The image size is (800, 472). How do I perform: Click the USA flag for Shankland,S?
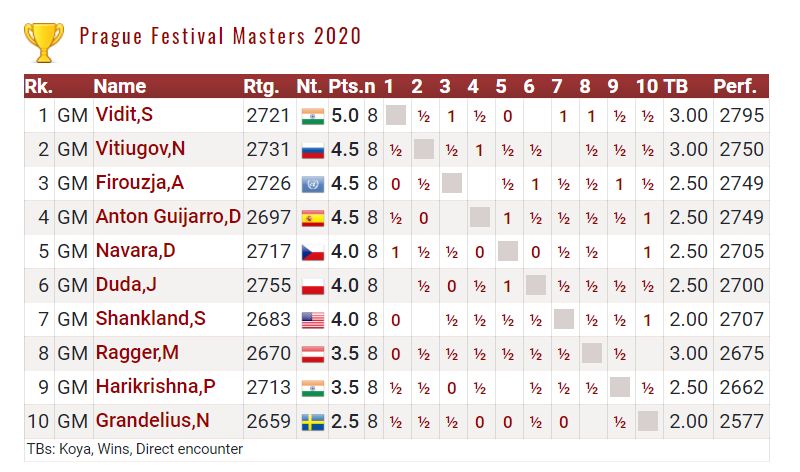(x=312, y=320)
